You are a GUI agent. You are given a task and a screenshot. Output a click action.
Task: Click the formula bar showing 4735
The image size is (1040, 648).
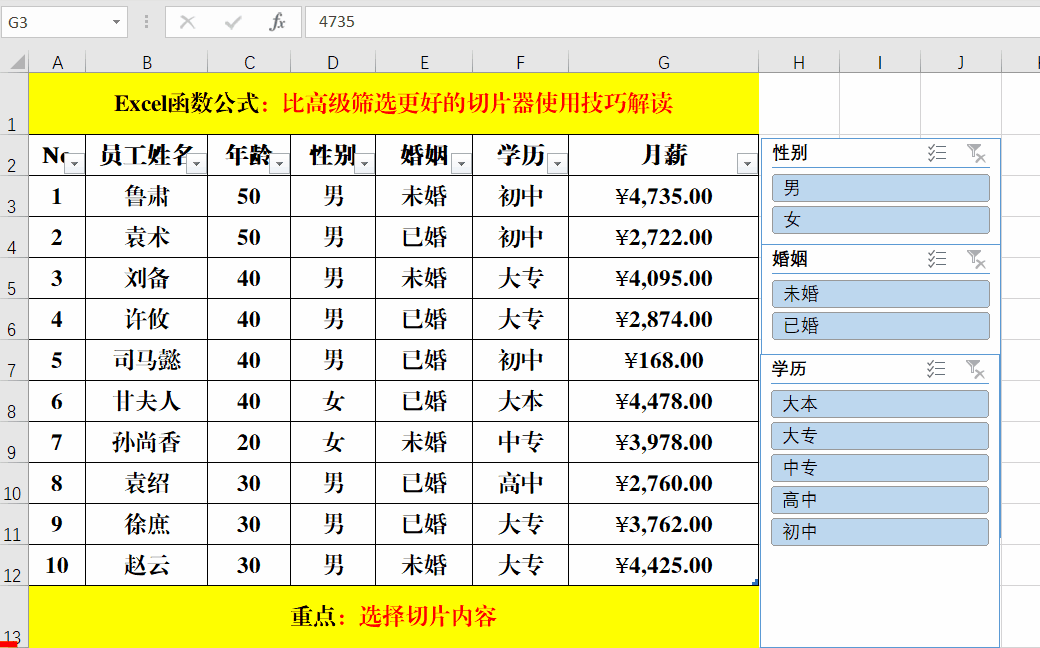pos(673,22)
